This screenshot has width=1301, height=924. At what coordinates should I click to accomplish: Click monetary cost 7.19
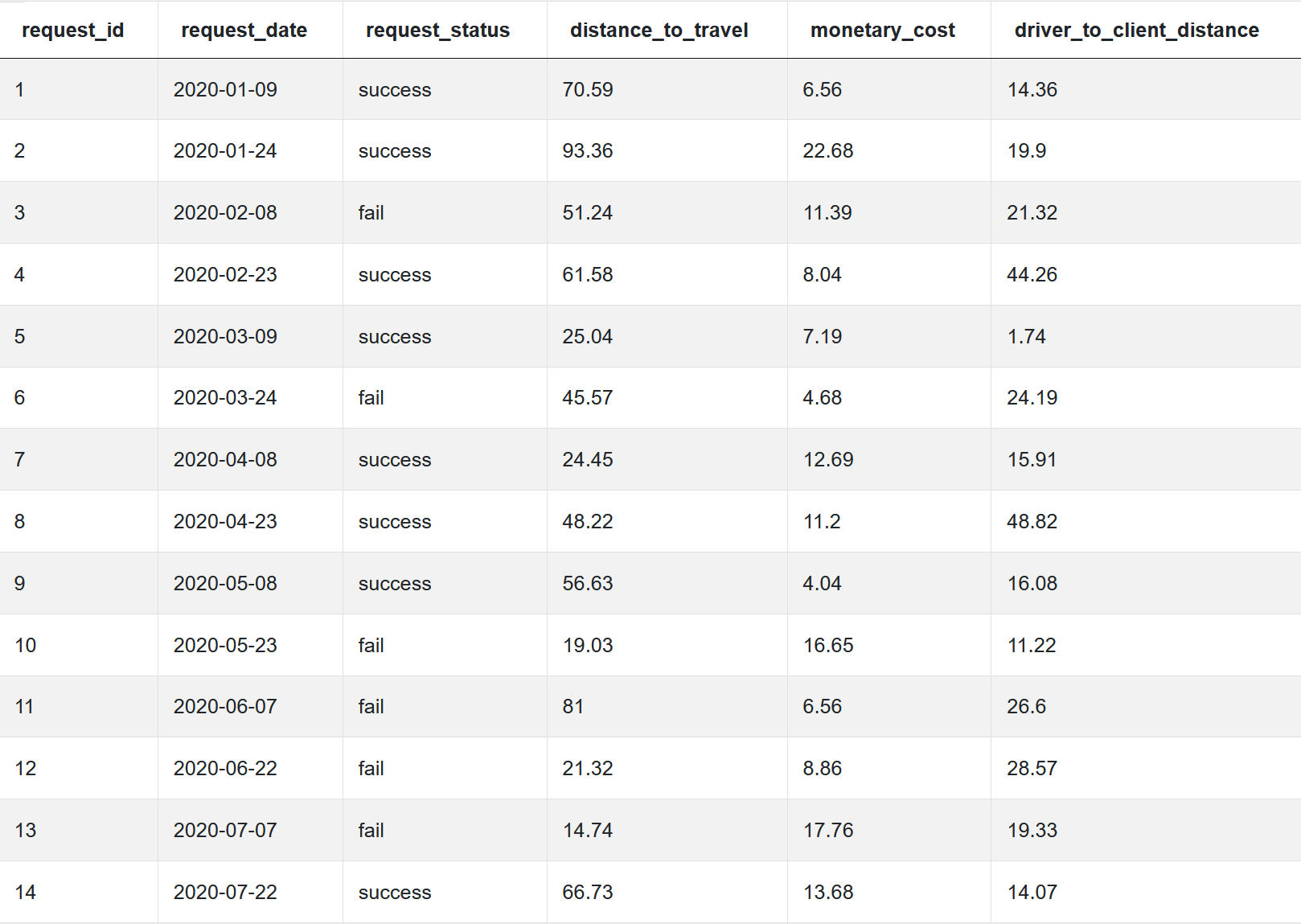click(x=823, y=336)
